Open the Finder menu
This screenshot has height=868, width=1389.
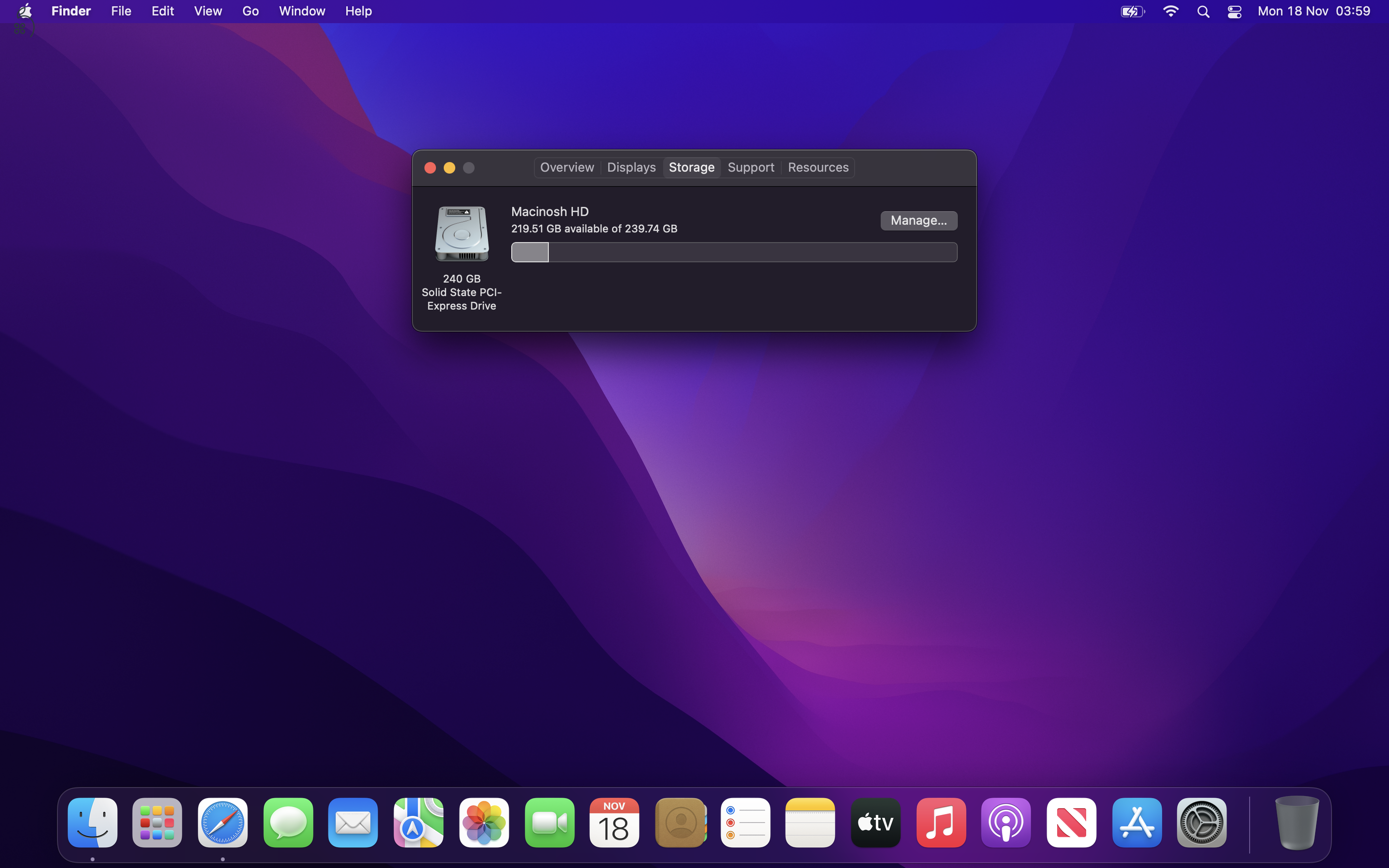pyautogui.click(x=71, y=11)
